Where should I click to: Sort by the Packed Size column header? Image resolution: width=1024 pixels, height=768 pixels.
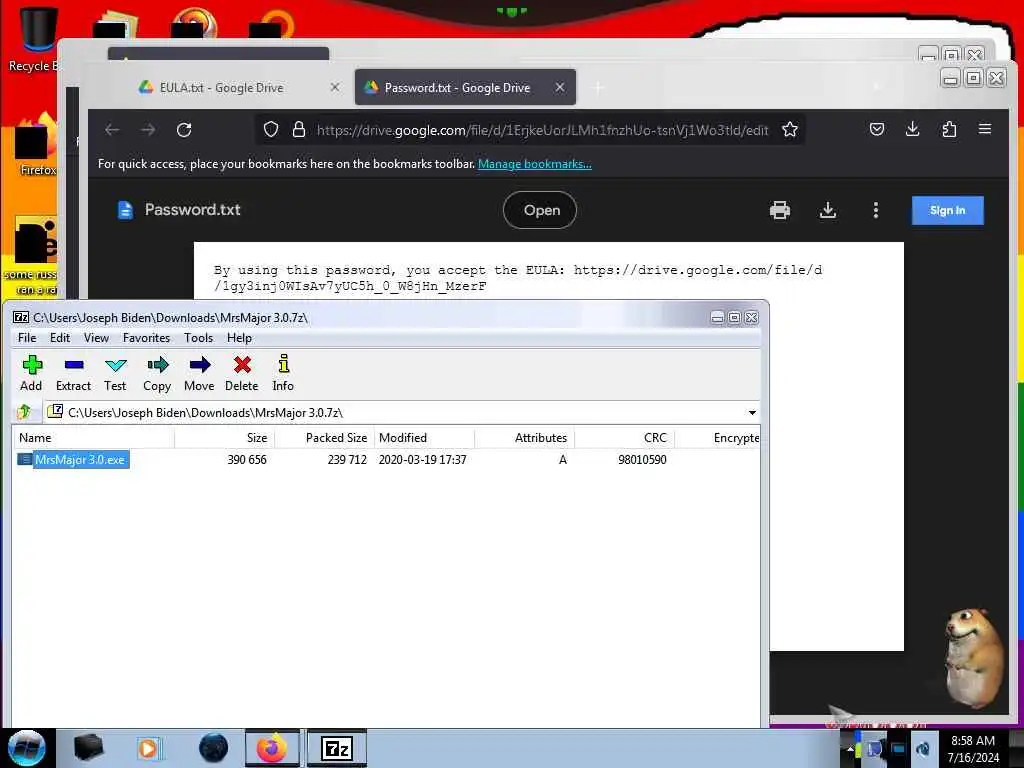pos(325,438)
